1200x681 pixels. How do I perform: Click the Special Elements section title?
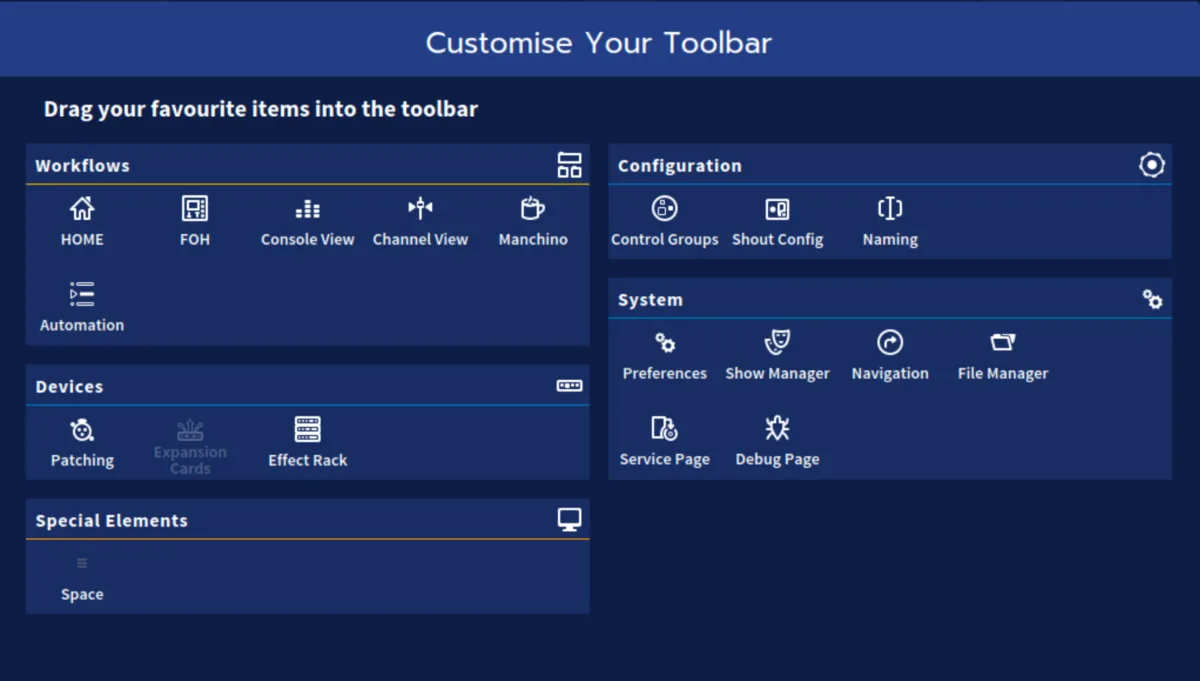coord(111,521)
